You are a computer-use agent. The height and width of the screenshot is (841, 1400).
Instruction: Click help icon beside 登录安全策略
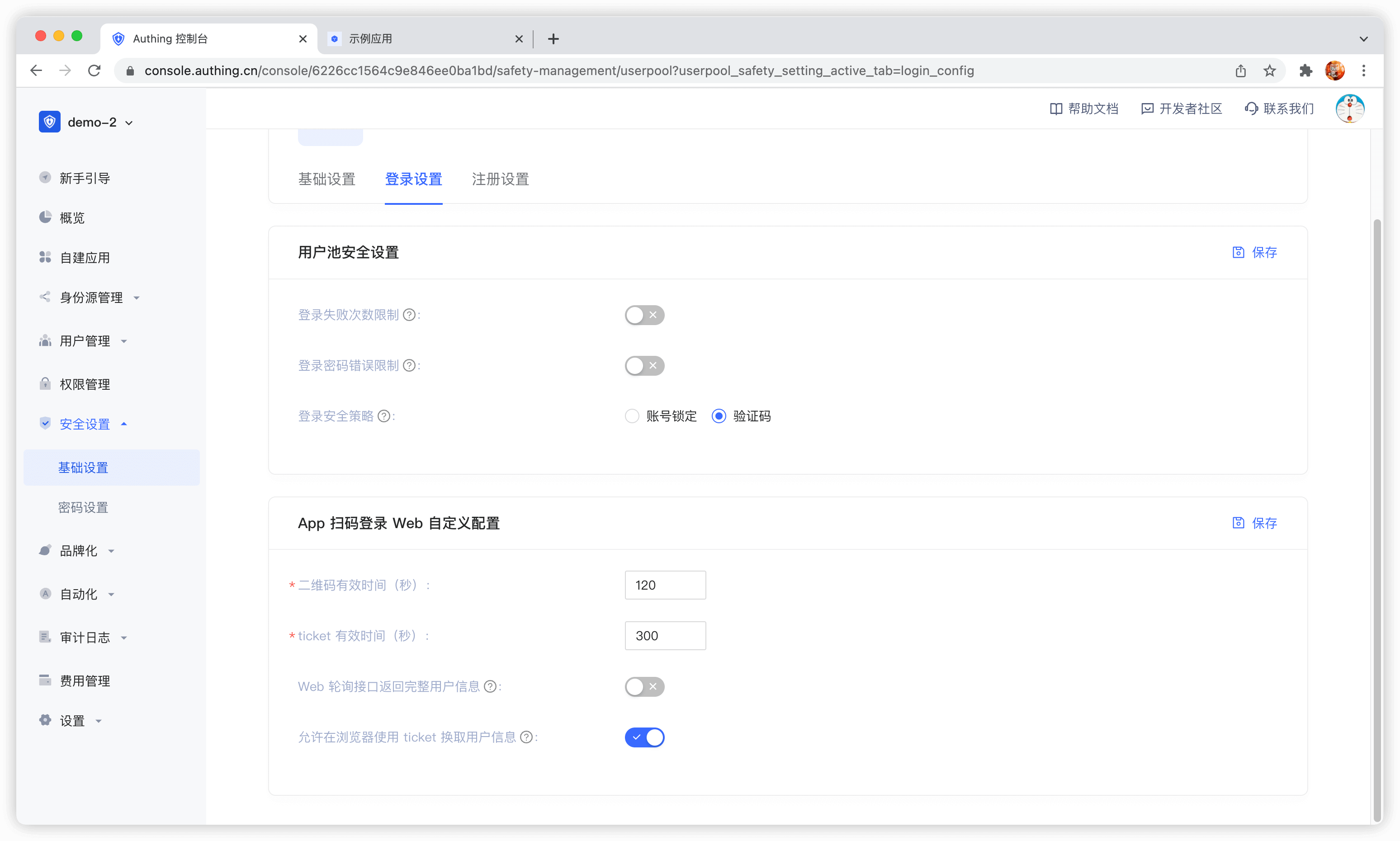point(384,416)
